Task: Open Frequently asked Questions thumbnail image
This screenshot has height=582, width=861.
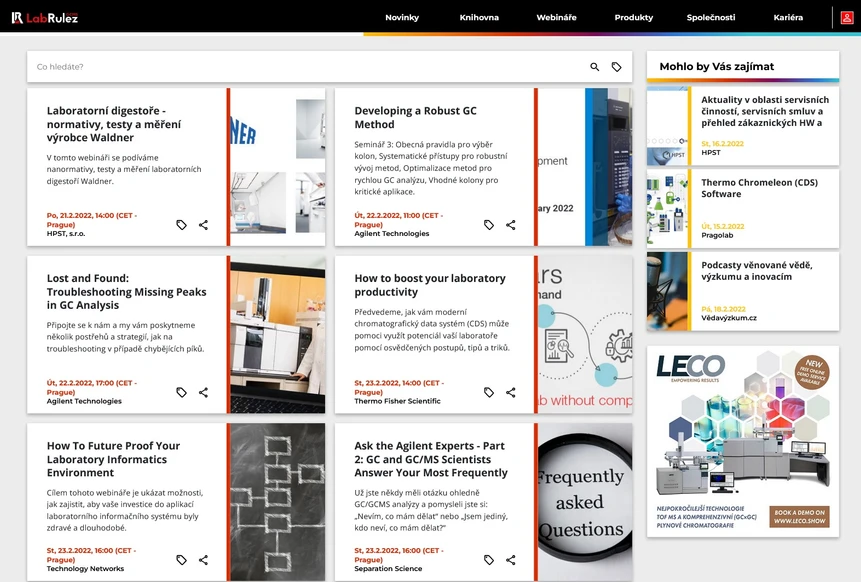Action: click(584, 502)
